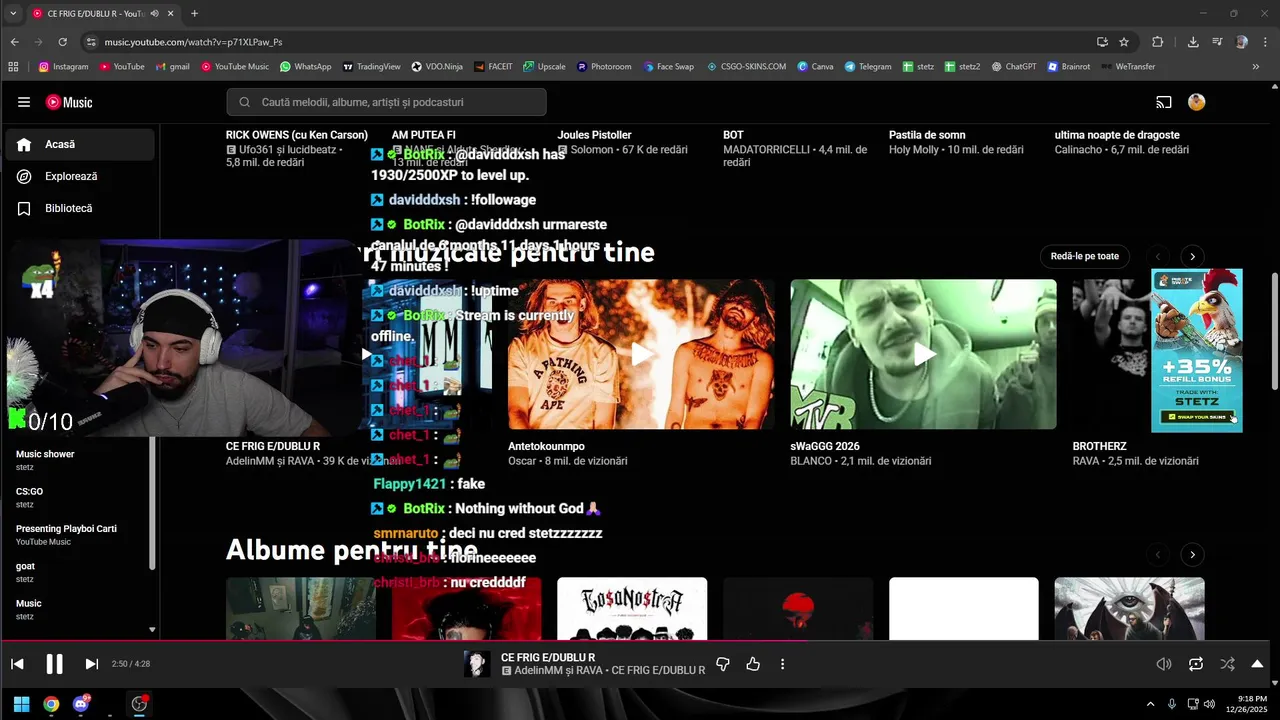Click the now playing album art
Viewport: 1280px width, 720px height.
[x=477, y=664]
